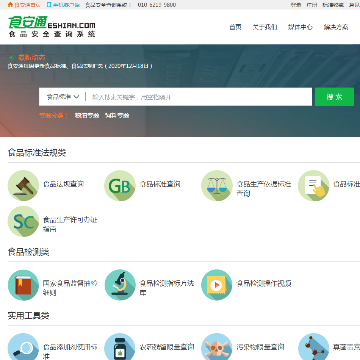This screenshot has height=360, width=360.
Task: Click the 食品检测操作视频 text link
Action: pyautogui.click(x=264, y=284)
